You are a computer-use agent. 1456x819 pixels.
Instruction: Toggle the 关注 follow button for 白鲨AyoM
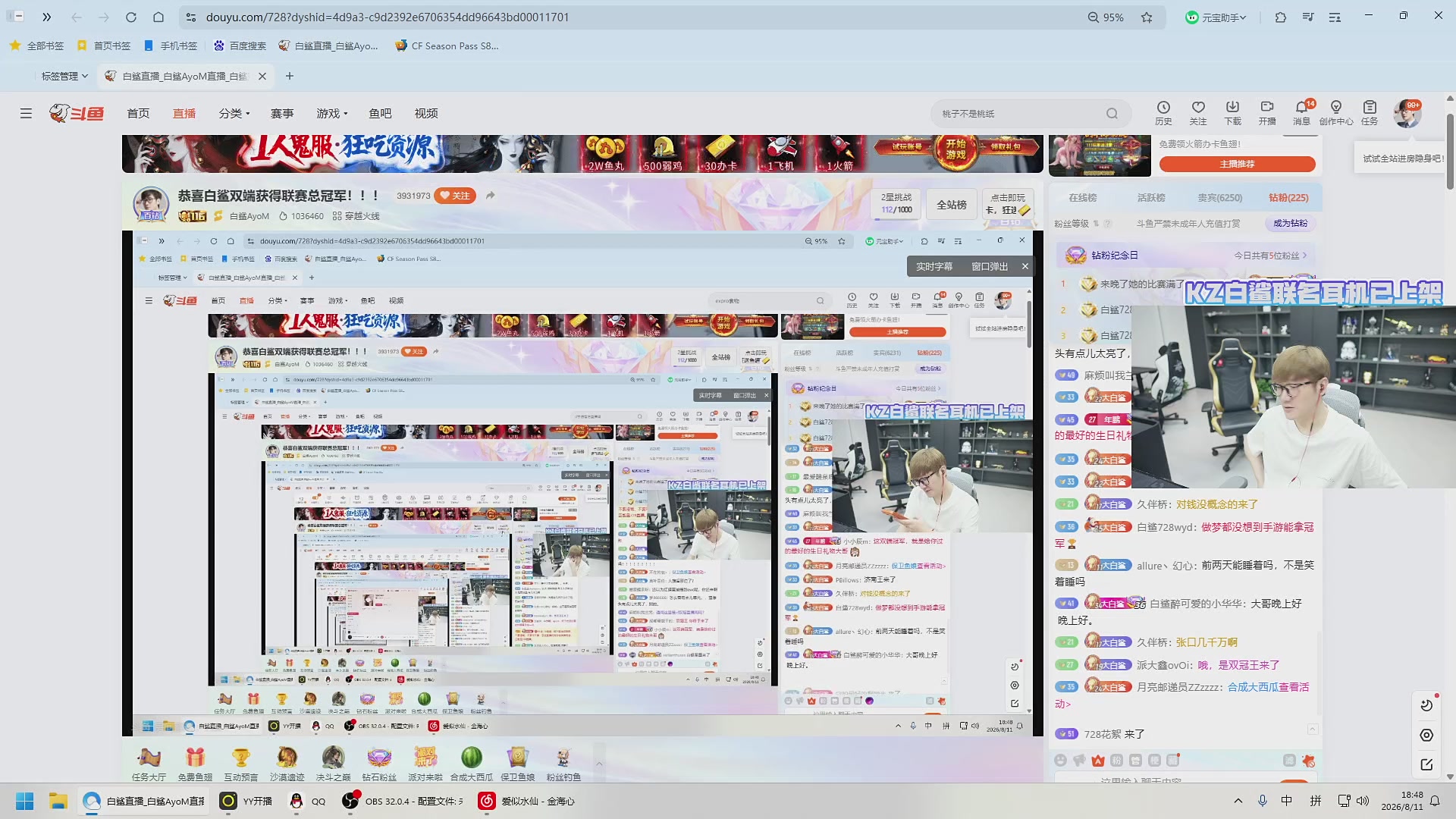[x=455, y=196]
